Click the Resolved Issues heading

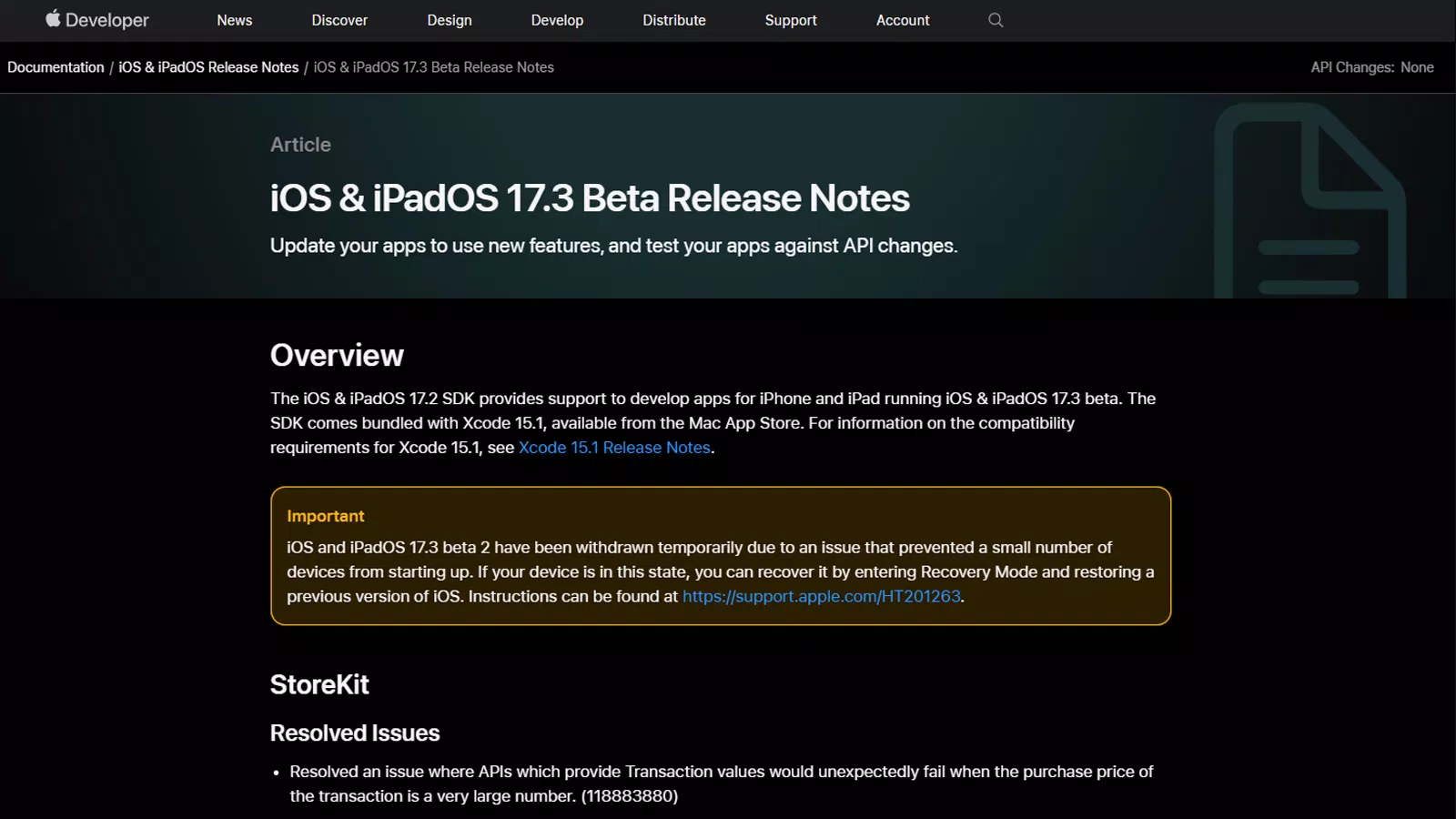(x=354, y=733)
